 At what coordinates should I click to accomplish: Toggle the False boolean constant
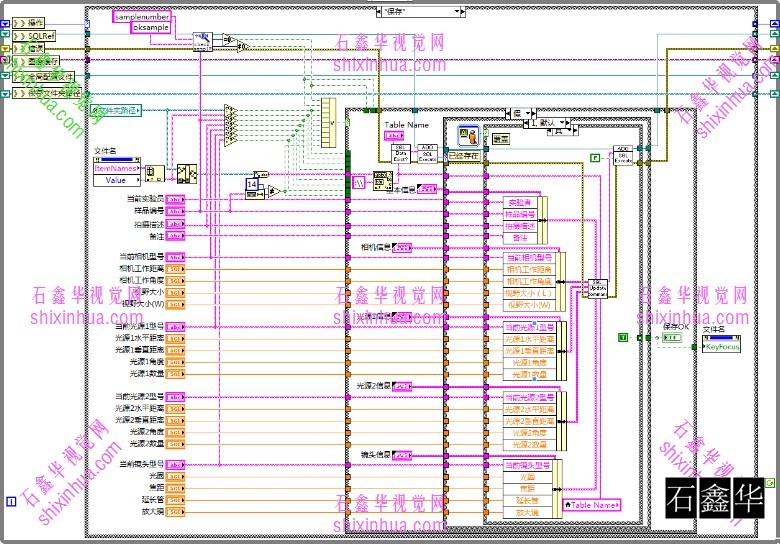594,157
